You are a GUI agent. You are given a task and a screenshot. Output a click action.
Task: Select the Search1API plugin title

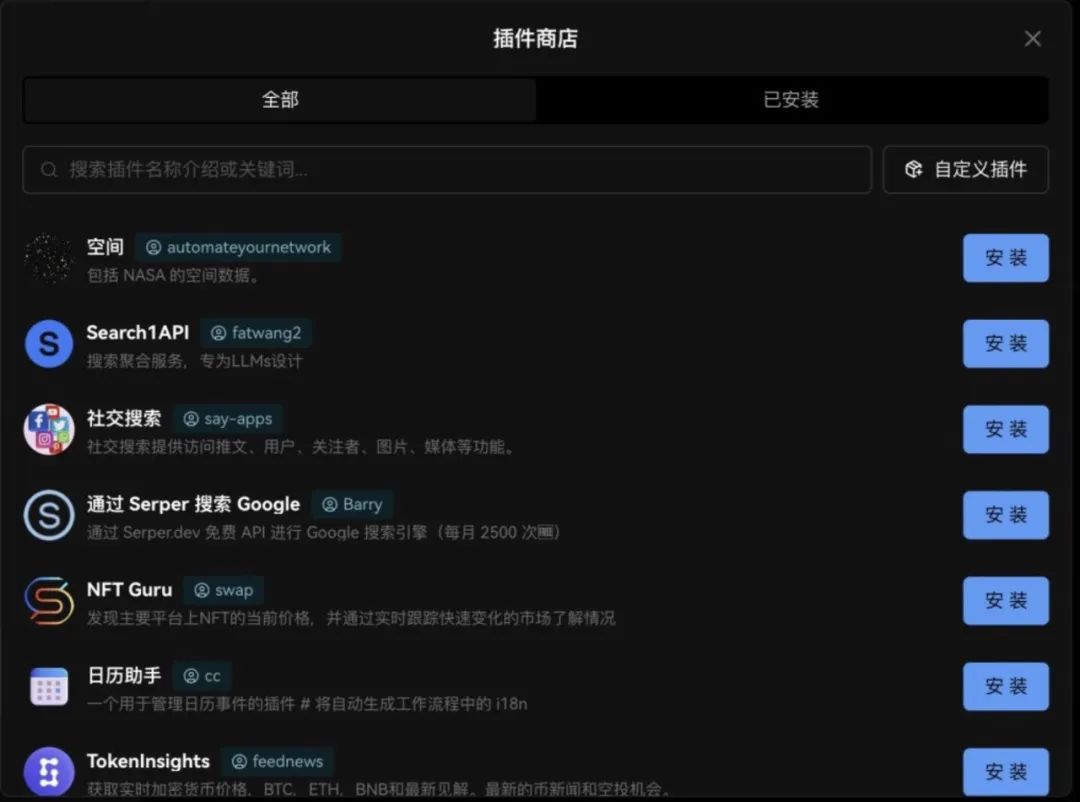138,333
